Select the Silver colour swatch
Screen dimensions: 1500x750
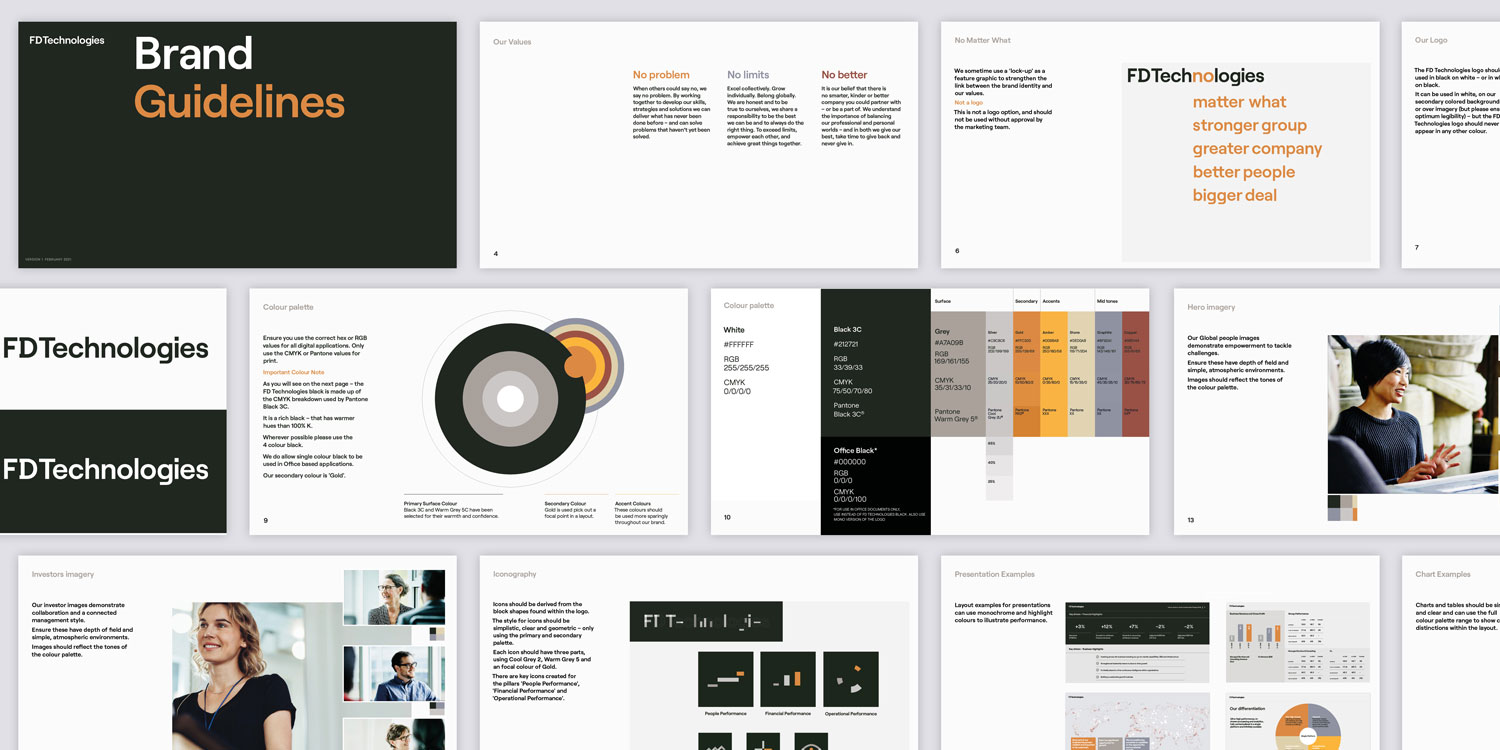[x=999, y=374]
